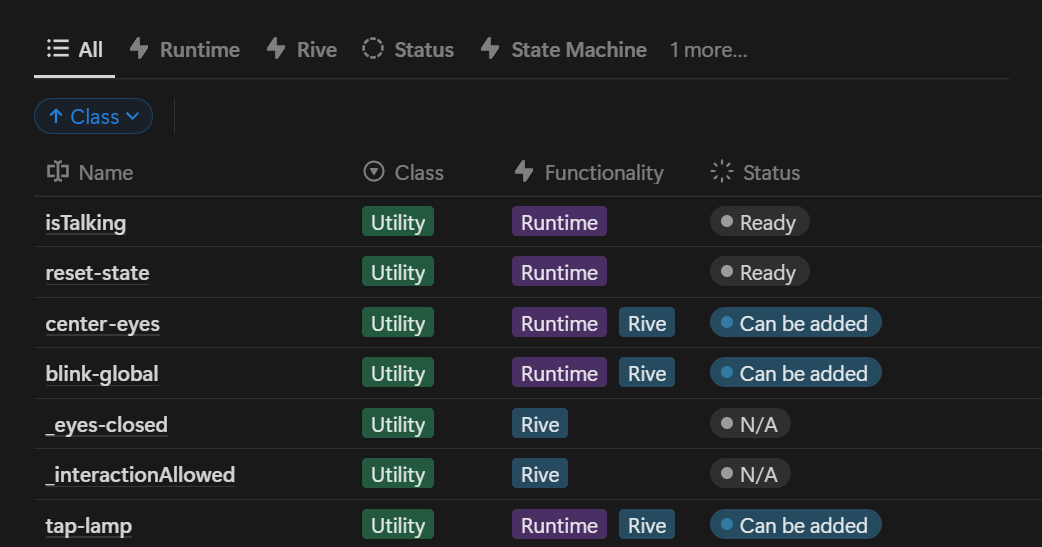This screenshot has width=1042, height=547.
Task: Open the _interactionAllowed page
Action: (x=140, y=475)
